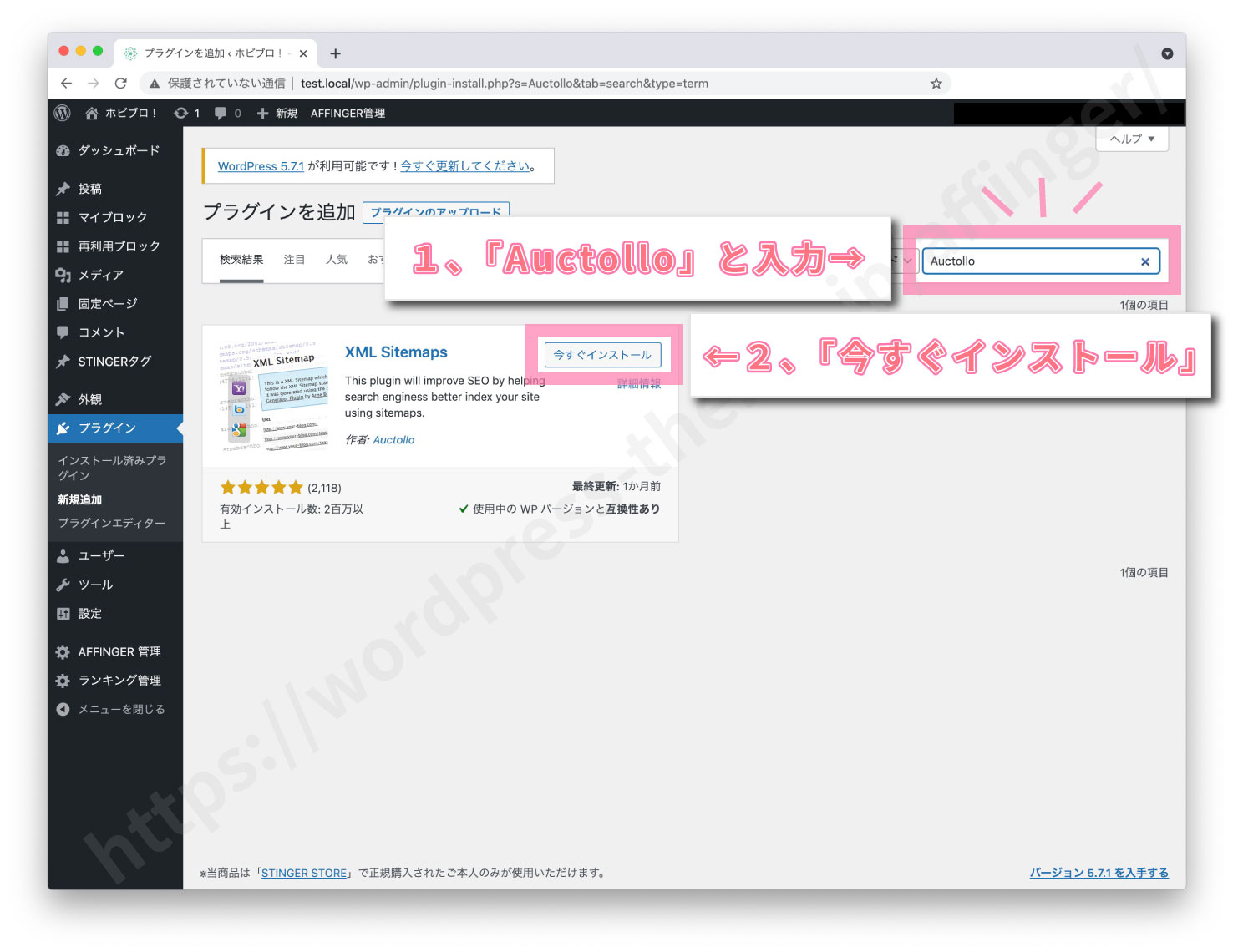Reload the page with the refresh icon
The width and height of the screenshot is (1233, 952).
click(121, 84)
